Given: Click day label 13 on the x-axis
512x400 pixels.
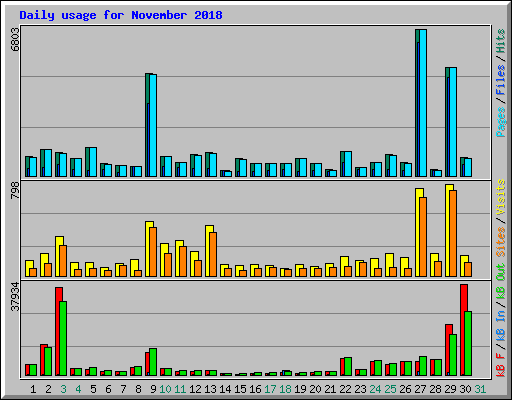Looking at the screenshot, I should [x=210, y=389].
